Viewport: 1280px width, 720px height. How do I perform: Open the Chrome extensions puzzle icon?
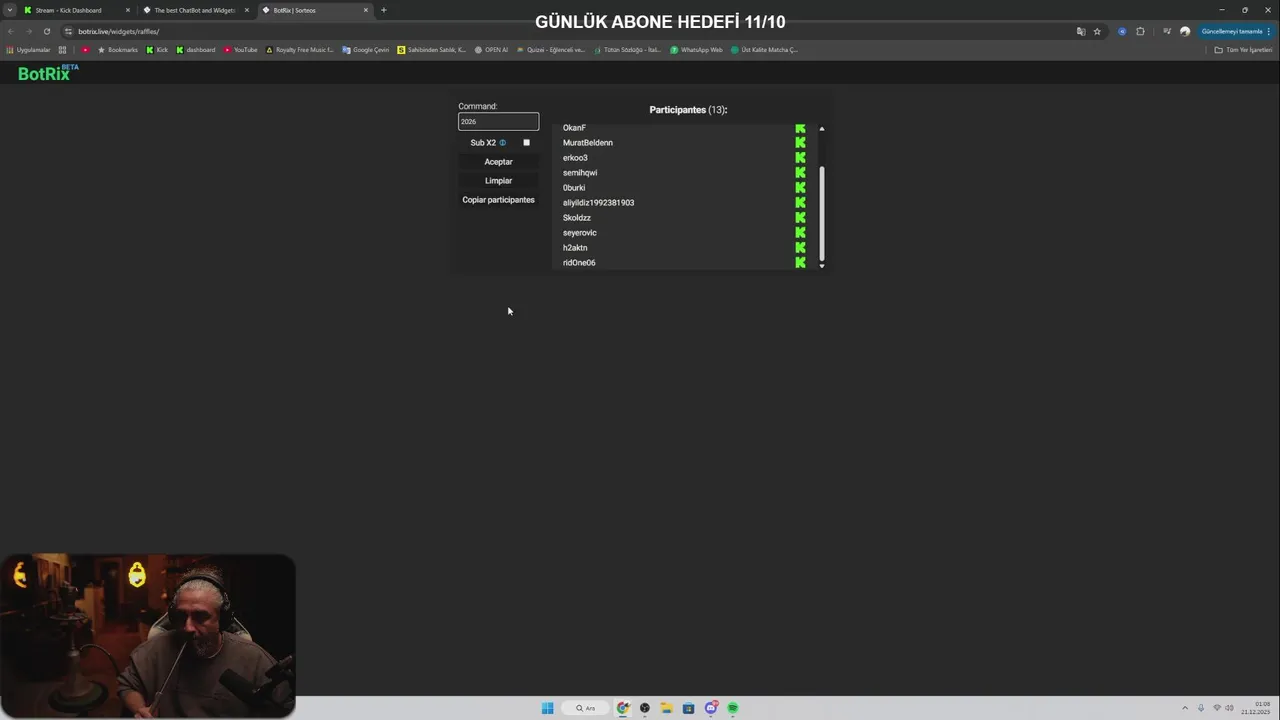[x=1140, y=31]
